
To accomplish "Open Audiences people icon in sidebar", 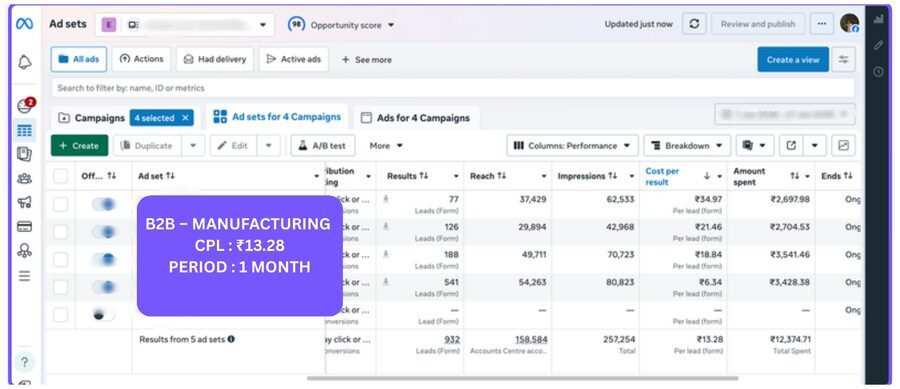I will [25, 178].
